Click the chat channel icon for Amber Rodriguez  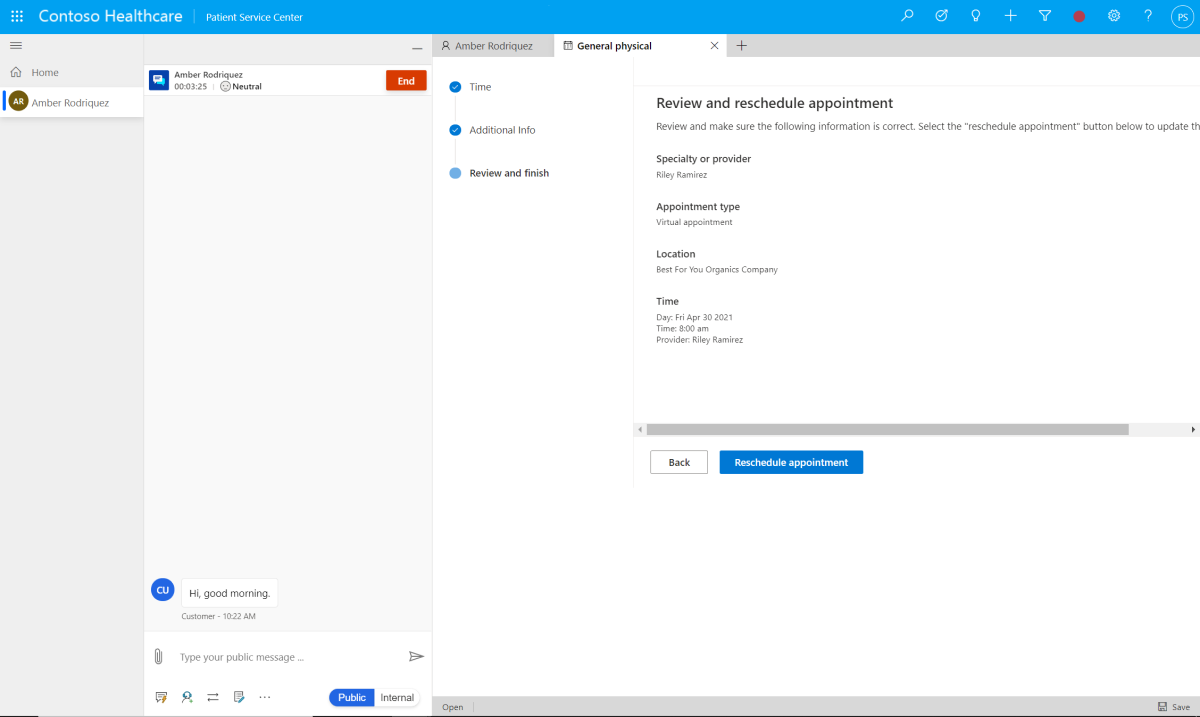pyautogui.click(x=159, y=80)
